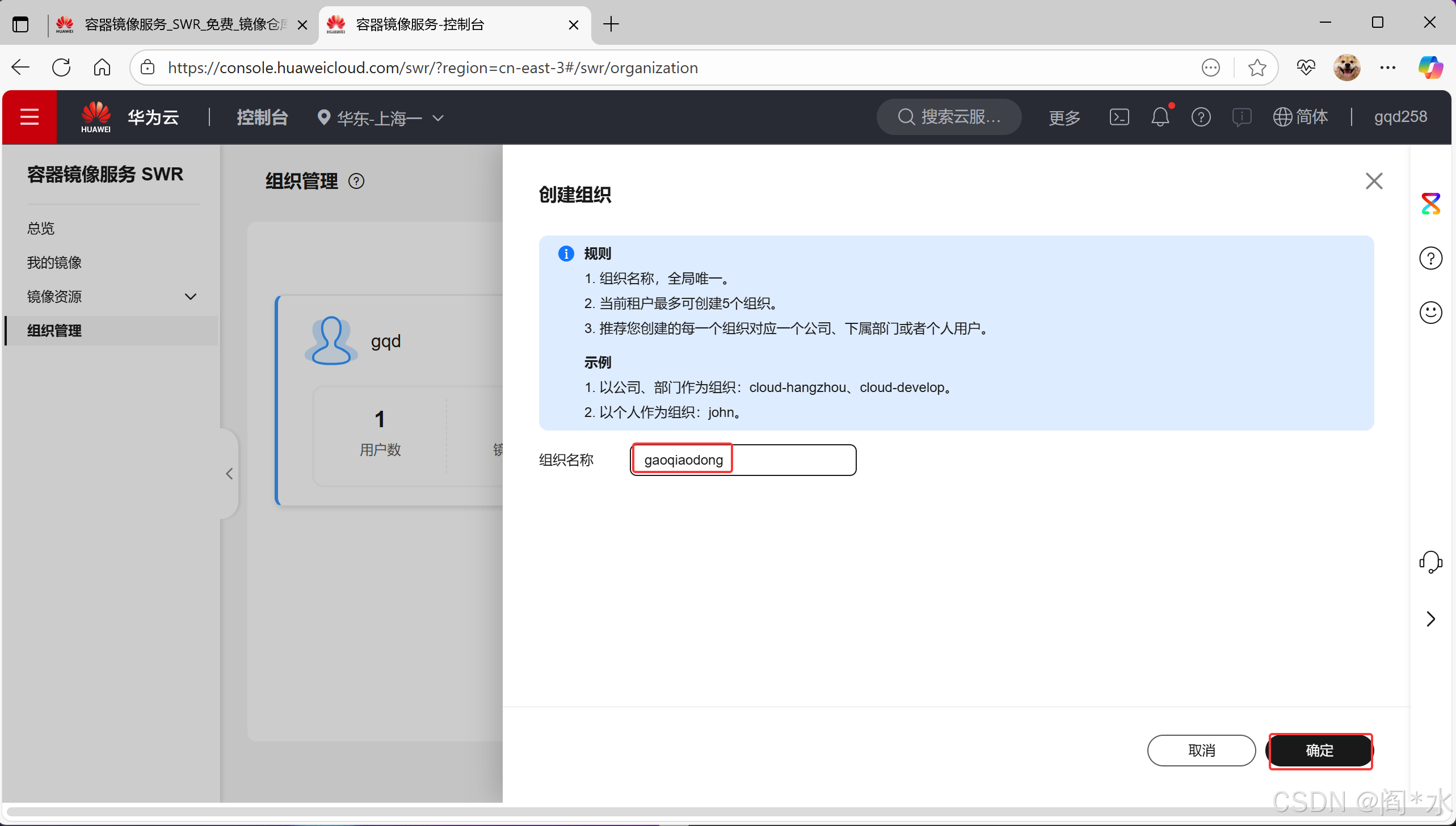The image size is (1456, 826).
Task: Add this page to favorites star
Action: [1257, 68]
